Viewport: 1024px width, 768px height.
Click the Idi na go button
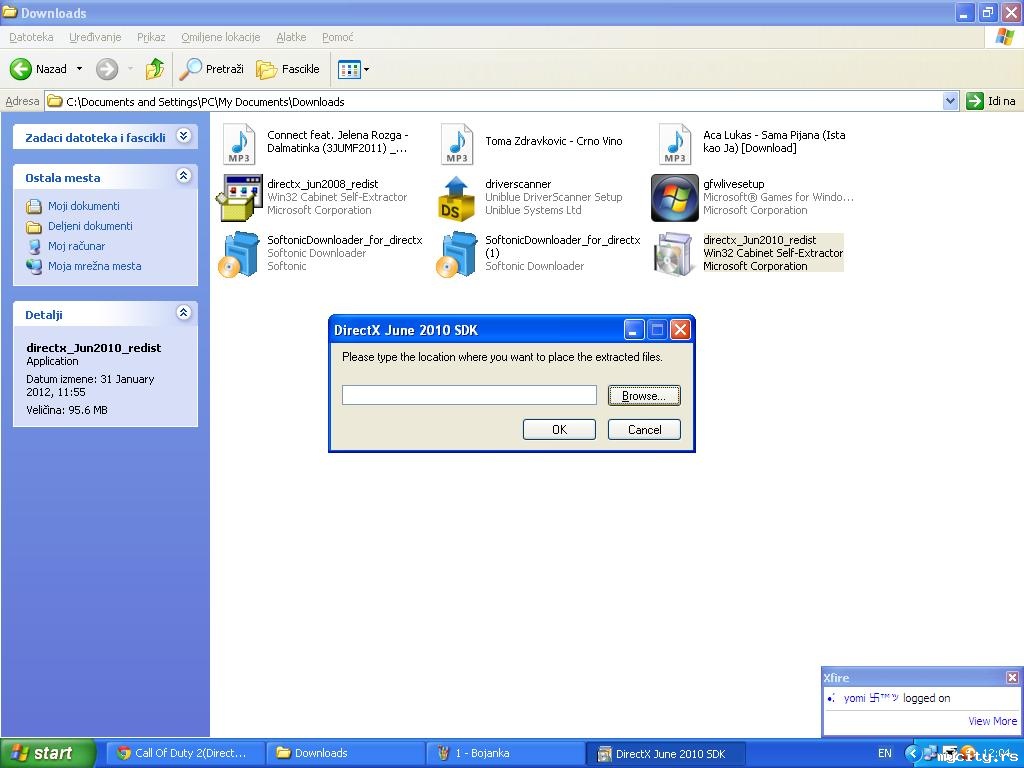pyautogui.click(x=991, y=101)
